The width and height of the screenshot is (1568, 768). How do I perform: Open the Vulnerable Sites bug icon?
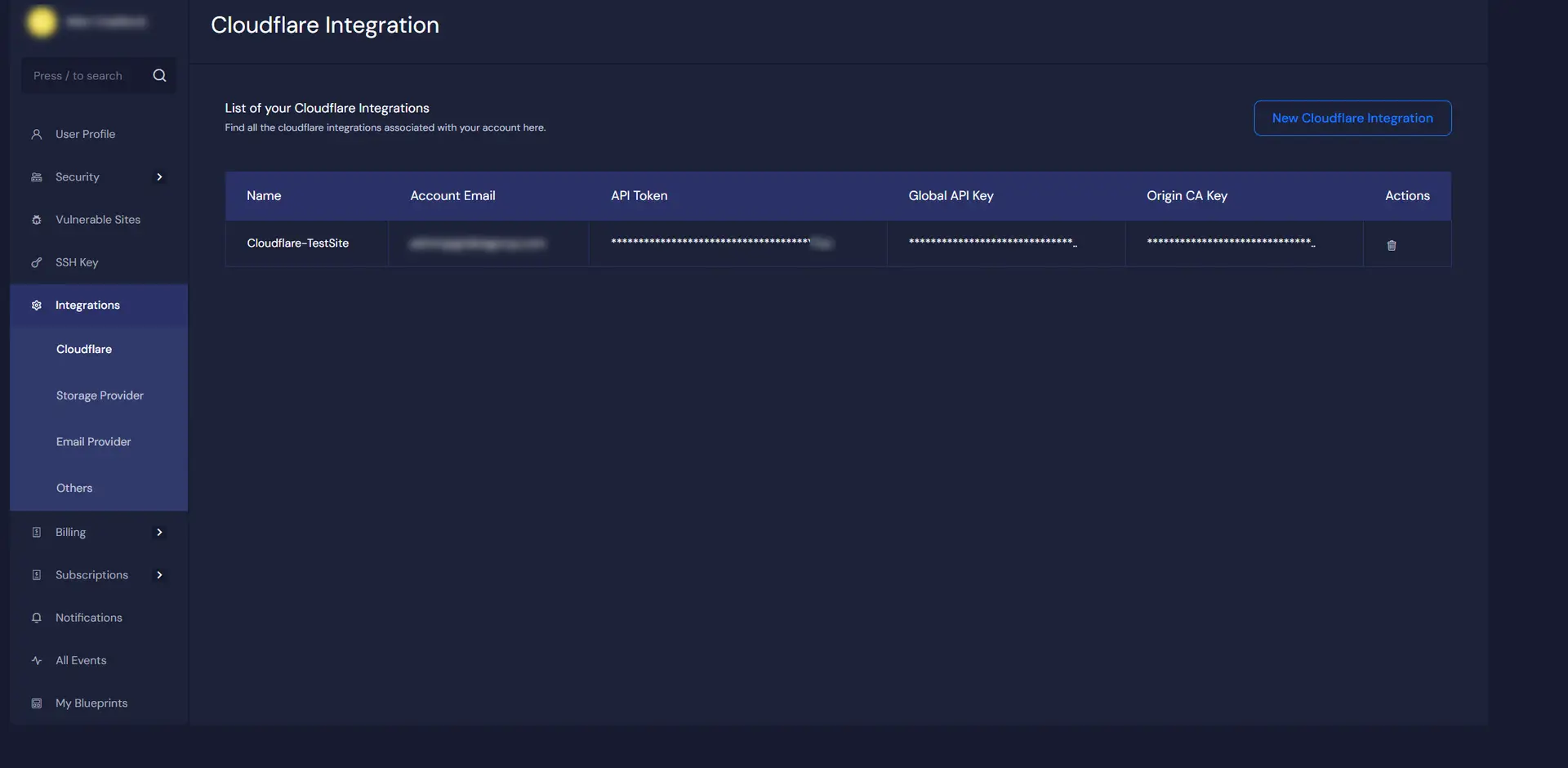[x=36, y=220]
